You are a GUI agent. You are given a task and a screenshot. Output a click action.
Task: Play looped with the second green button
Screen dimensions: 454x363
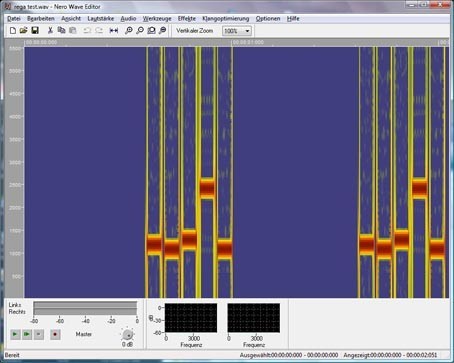click(27, 334)
